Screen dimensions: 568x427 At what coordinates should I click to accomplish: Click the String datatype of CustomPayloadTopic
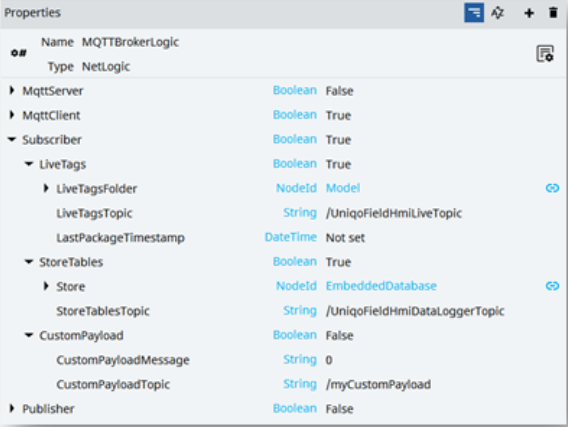[x=300, y=384]
